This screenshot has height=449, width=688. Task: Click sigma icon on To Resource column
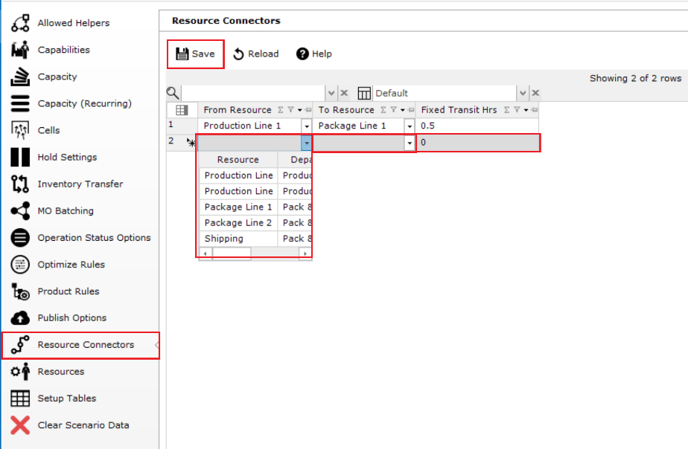click(383, 110)
